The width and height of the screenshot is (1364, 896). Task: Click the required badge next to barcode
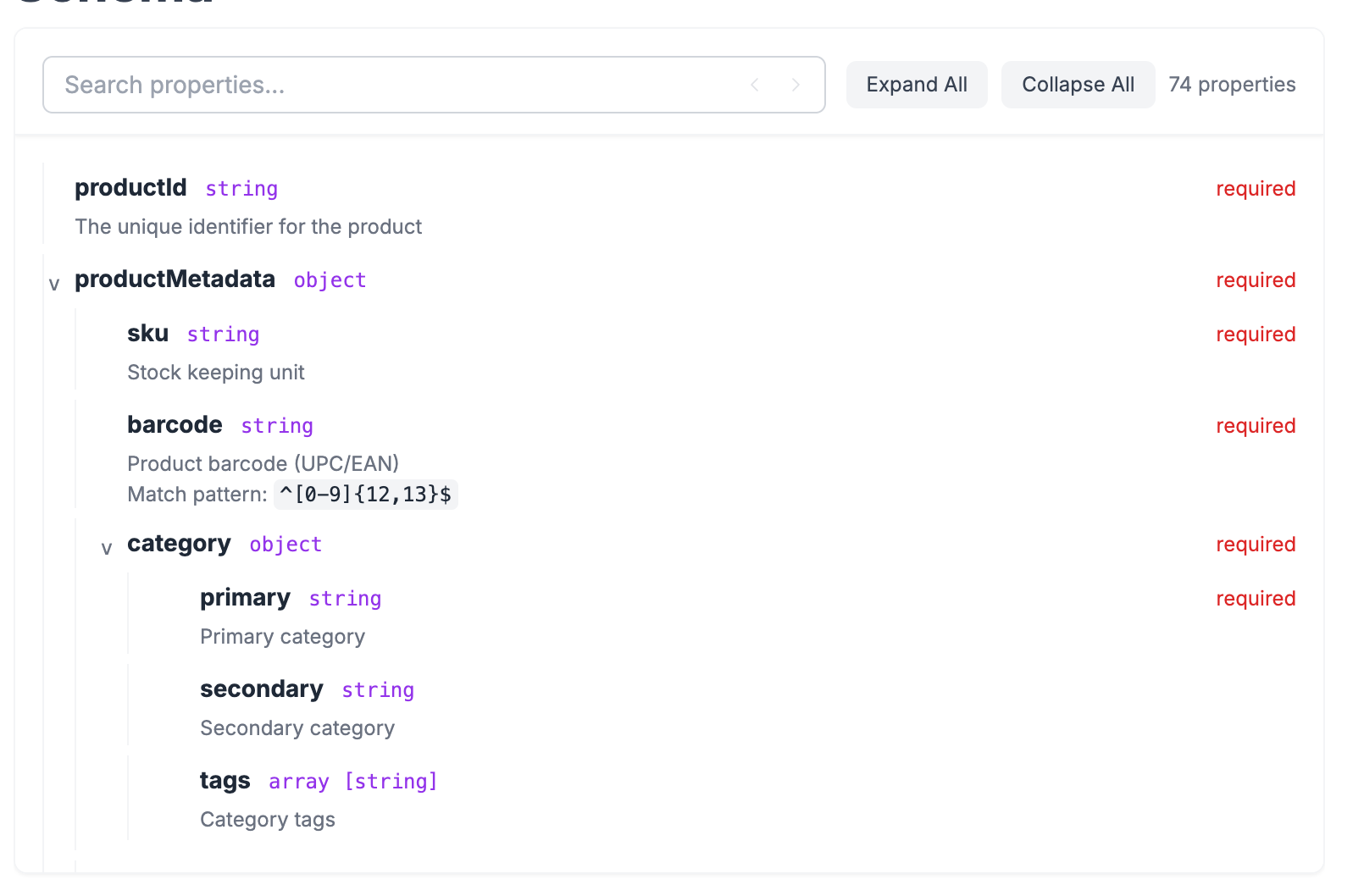pyautogui.click(x=1256, y=425)
